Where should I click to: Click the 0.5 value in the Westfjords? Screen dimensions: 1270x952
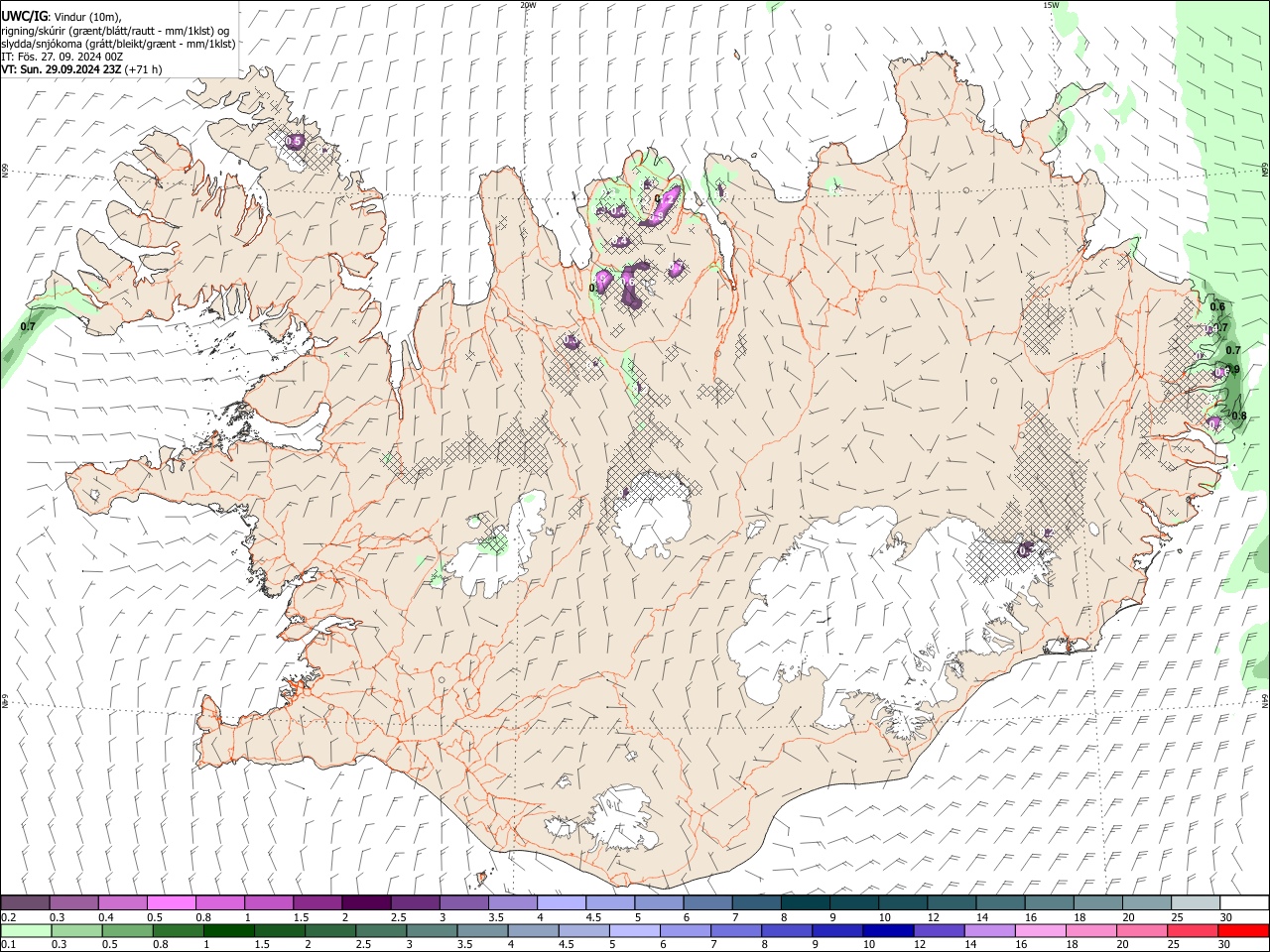(294, 142)
